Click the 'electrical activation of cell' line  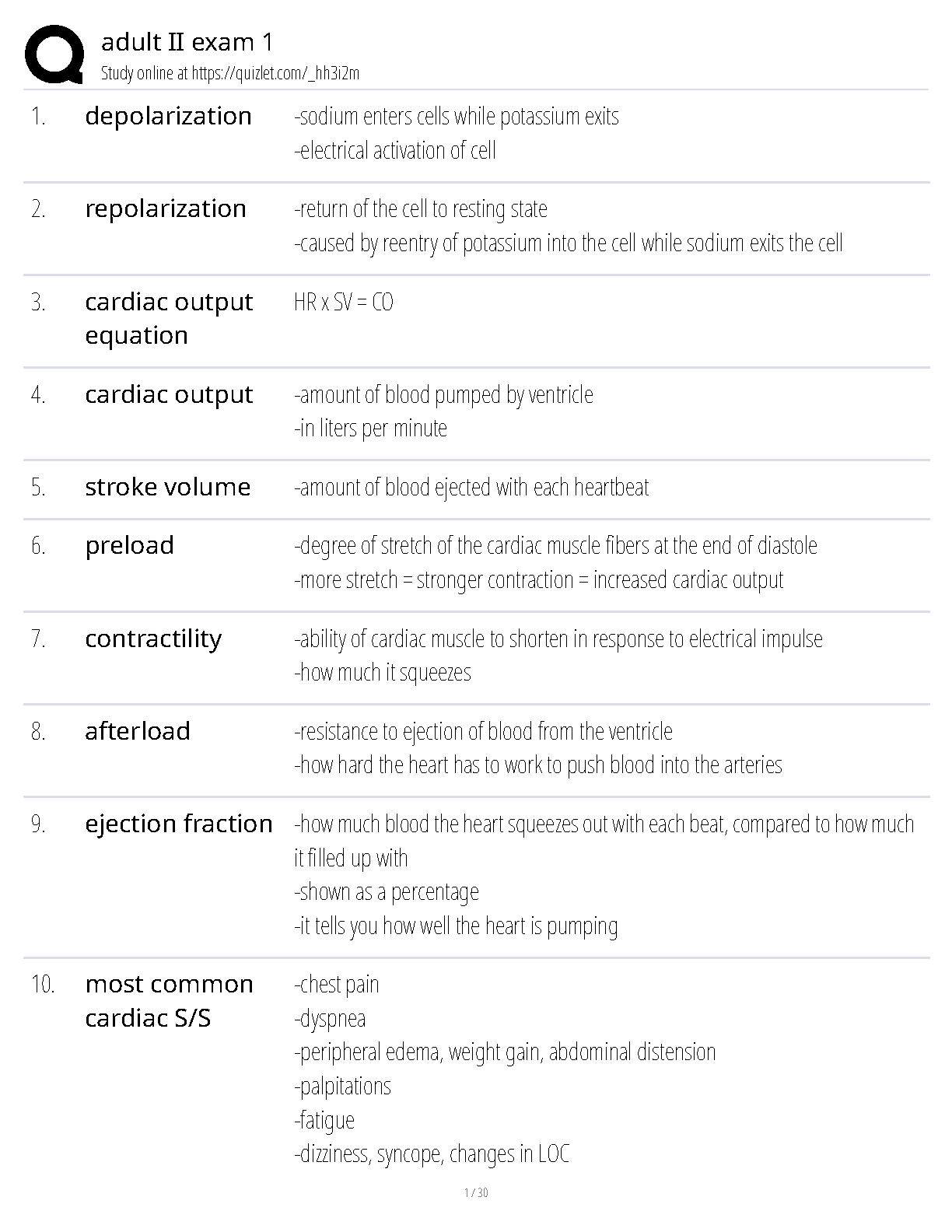tap(395, 150)
